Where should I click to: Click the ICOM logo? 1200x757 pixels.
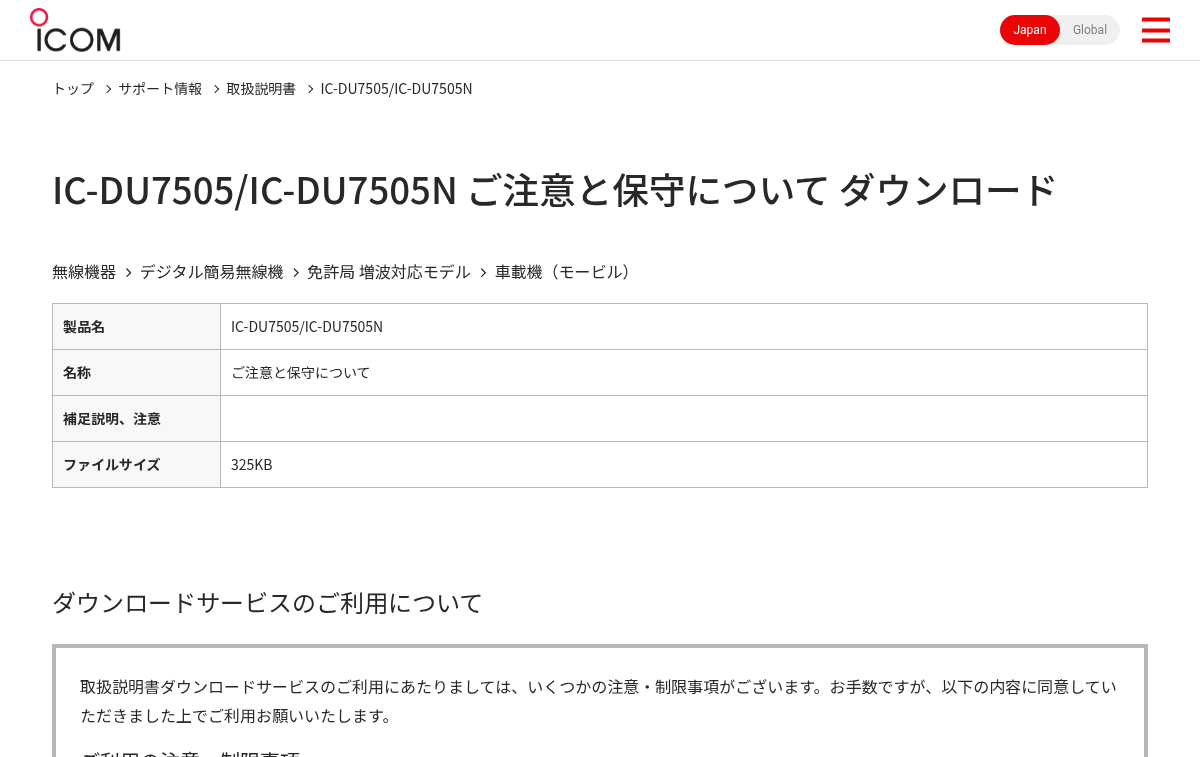(75, 30)
